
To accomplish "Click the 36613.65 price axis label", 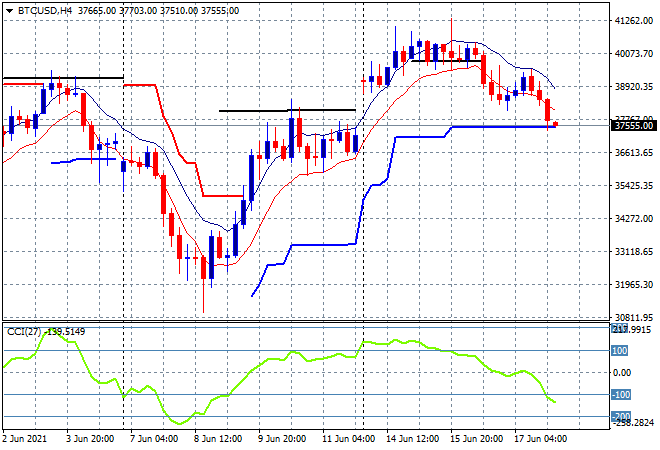I will click(x=634, y=152).
